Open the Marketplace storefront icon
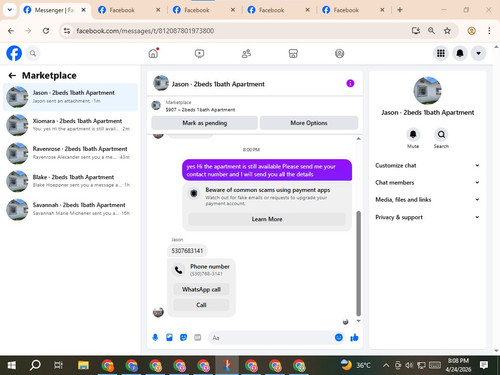The height and width of the screenshot is (375, 500). [x=293, y=53]
